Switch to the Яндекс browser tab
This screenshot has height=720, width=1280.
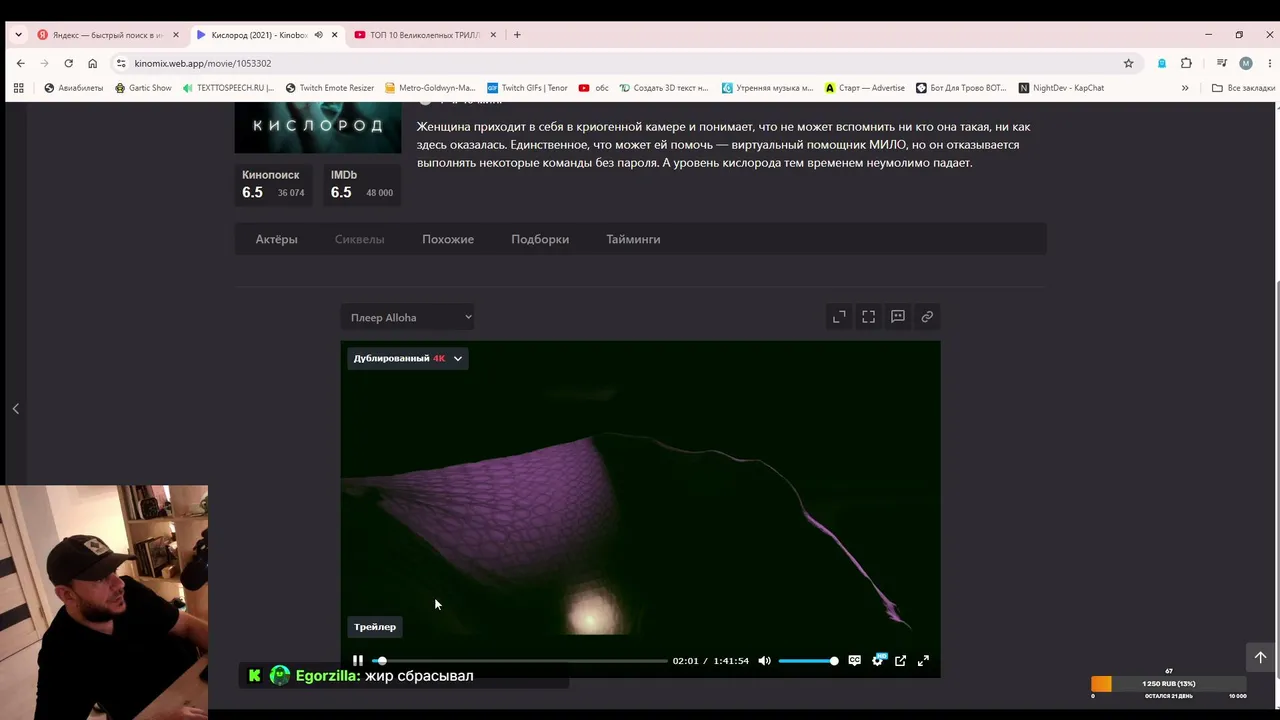tap(108, 35)
